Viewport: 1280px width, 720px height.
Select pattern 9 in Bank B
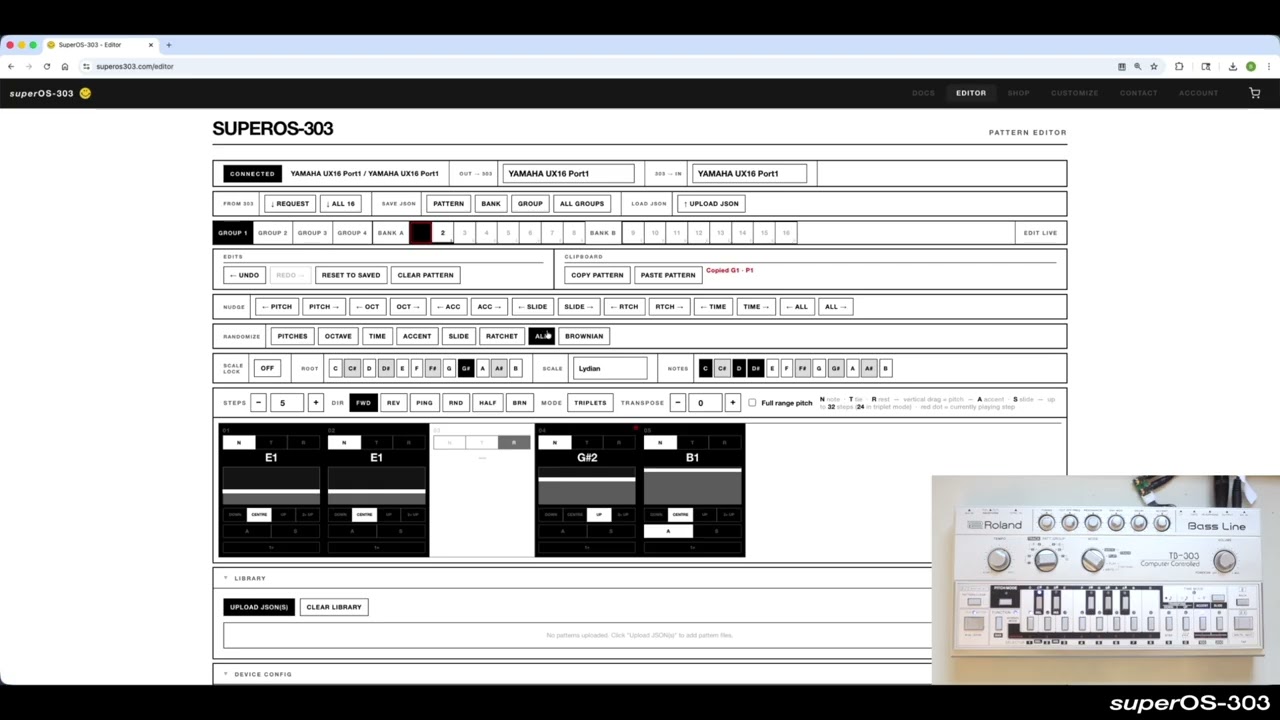(633, 233)
